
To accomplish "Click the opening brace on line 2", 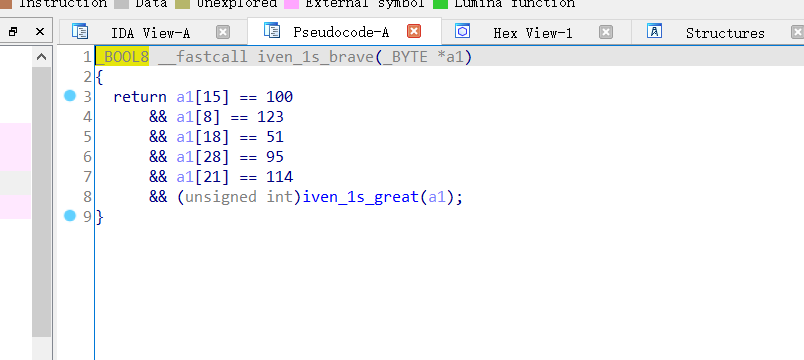I will point(99,77).
